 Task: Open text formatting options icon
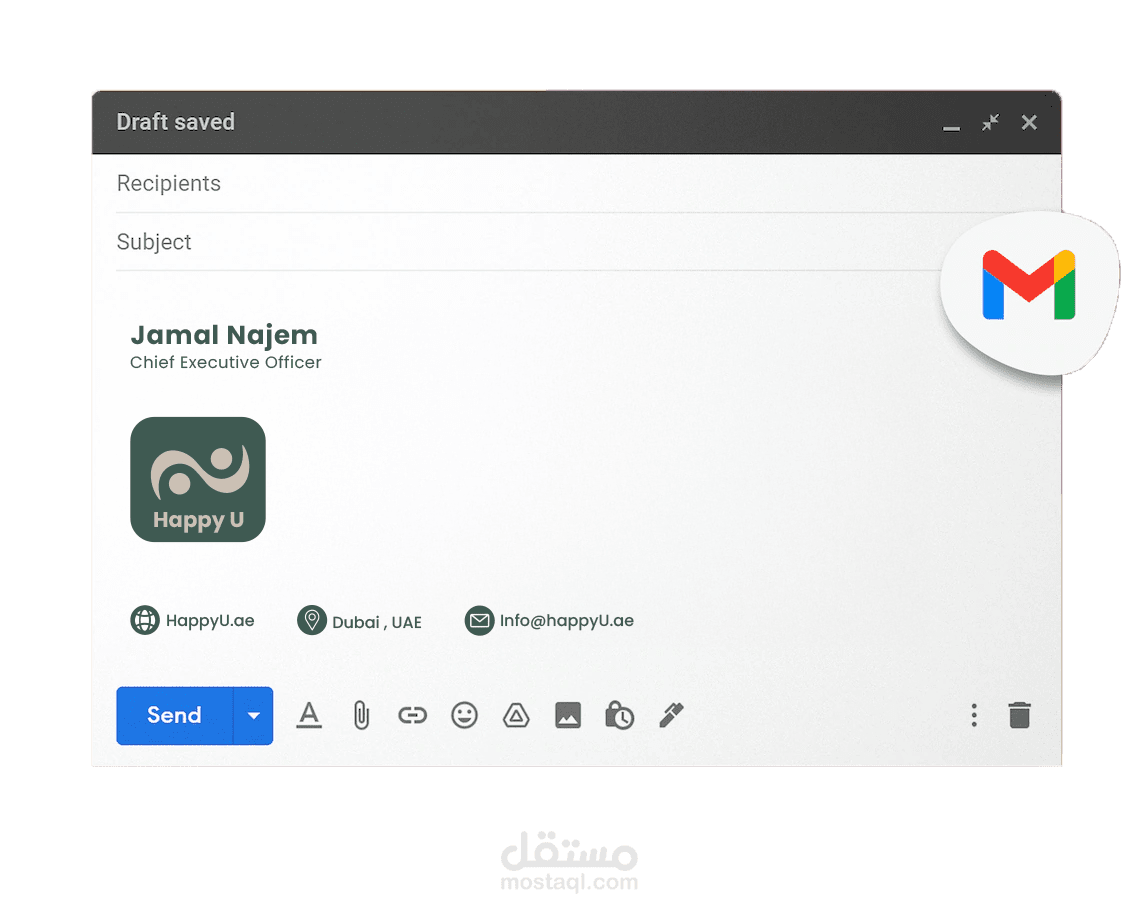(309, 716)
